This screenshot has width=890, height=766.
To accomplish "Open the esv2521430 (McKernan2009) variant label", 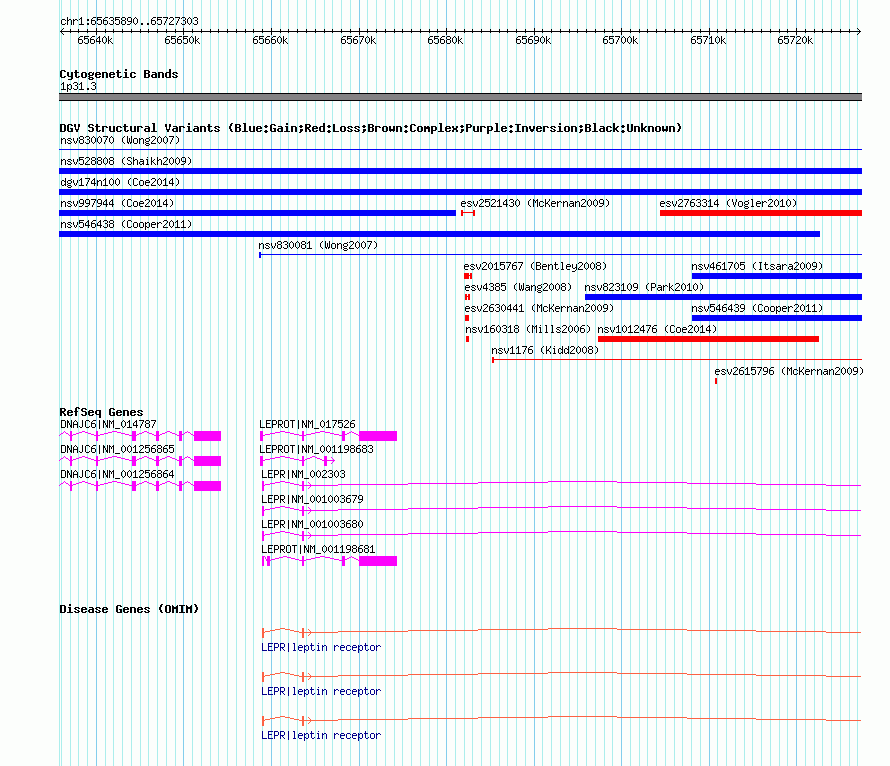I will 535,203.
